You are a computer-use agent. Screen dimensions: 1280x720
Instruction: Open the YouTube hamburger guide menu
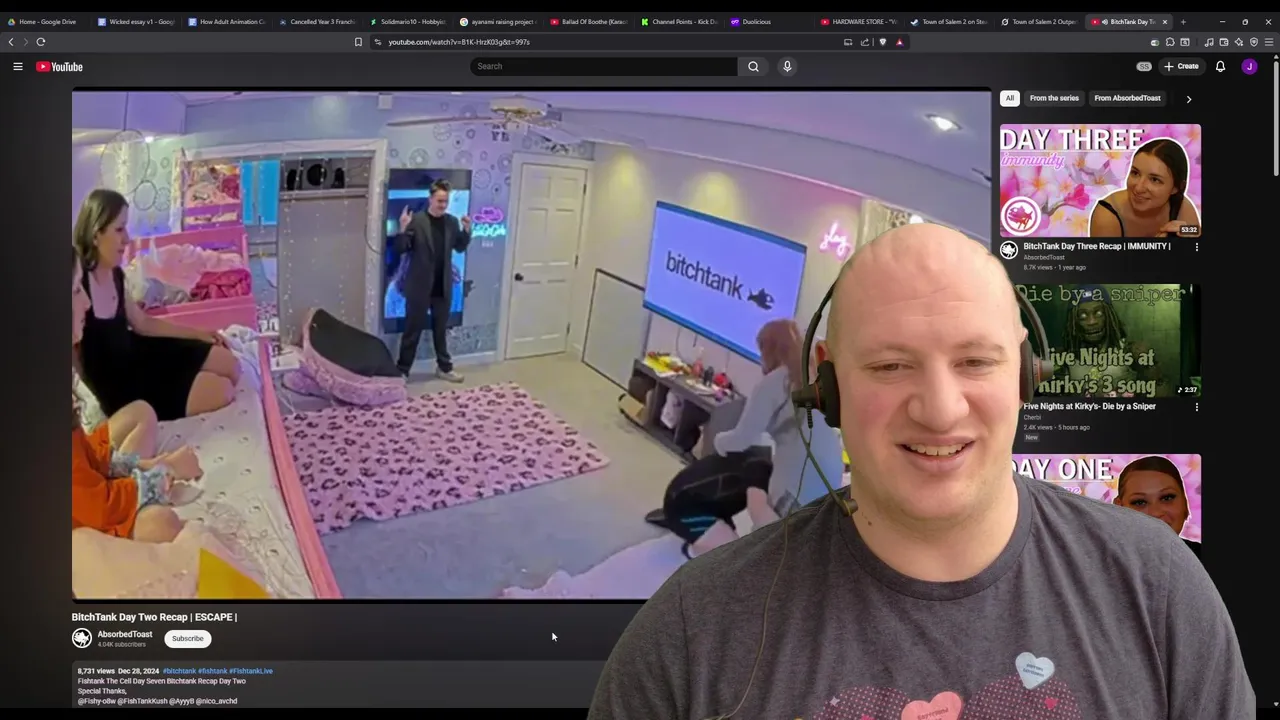pyautogui.click(x=17, y=66)
